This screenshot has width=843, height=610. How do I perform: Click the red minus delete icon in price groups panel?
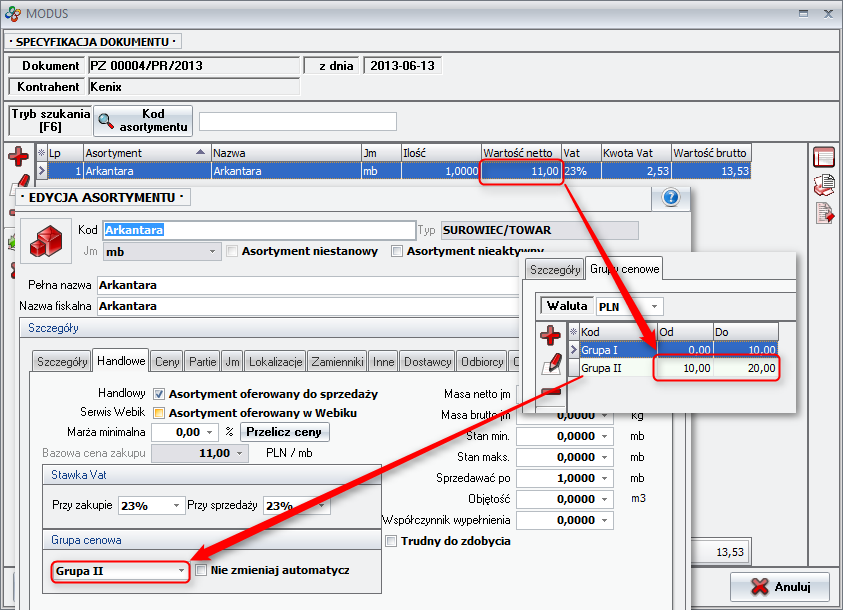coord(550,394)
